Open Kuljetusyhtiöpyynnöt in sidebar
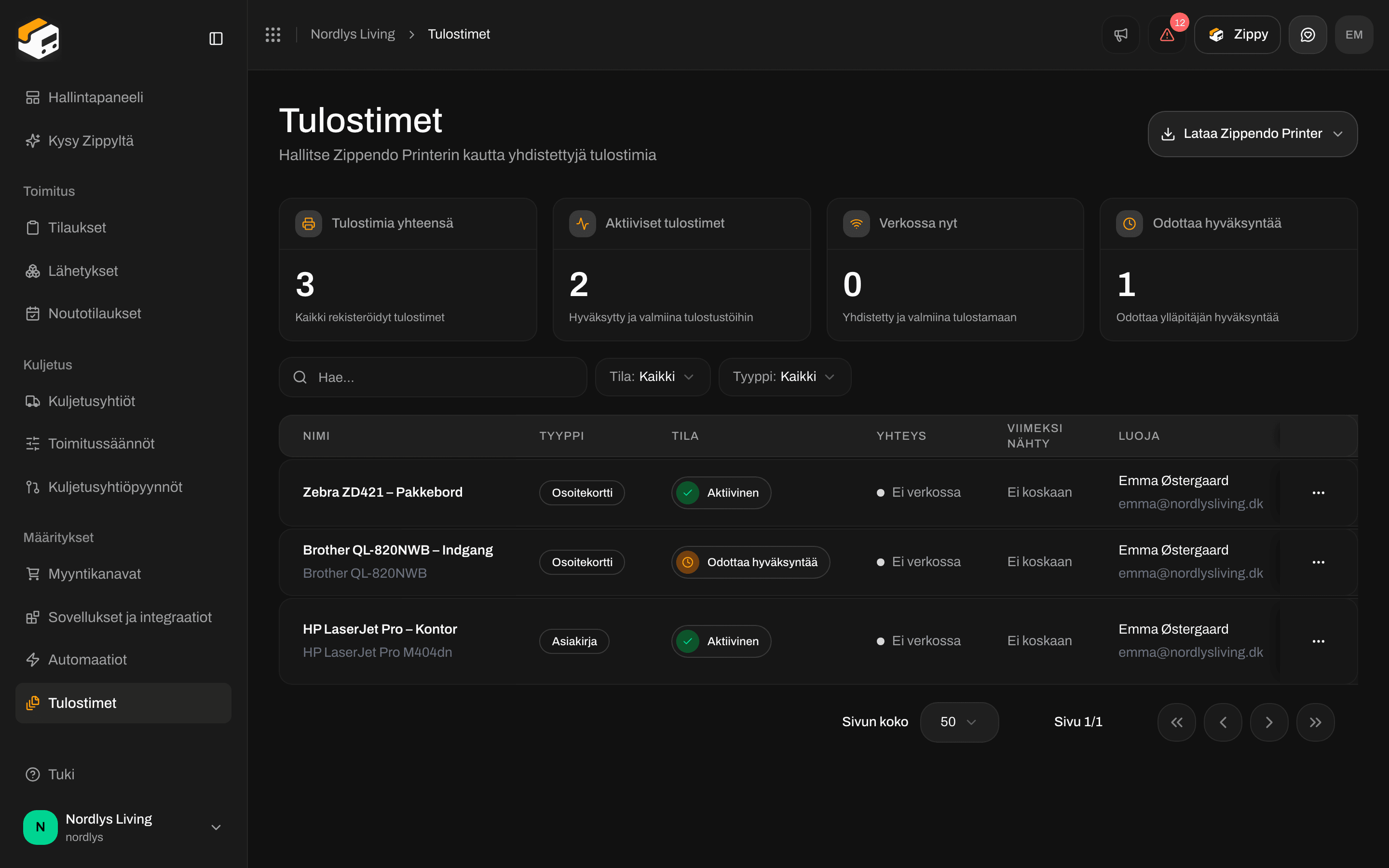 pos(123,487)
